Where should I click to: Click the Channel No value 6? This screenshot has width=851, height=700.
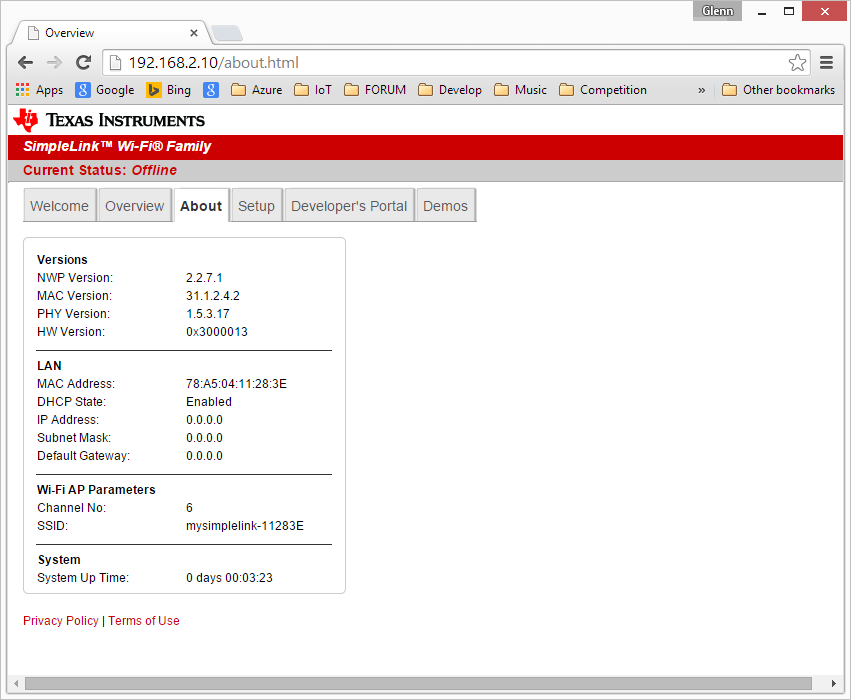point(189,508)
